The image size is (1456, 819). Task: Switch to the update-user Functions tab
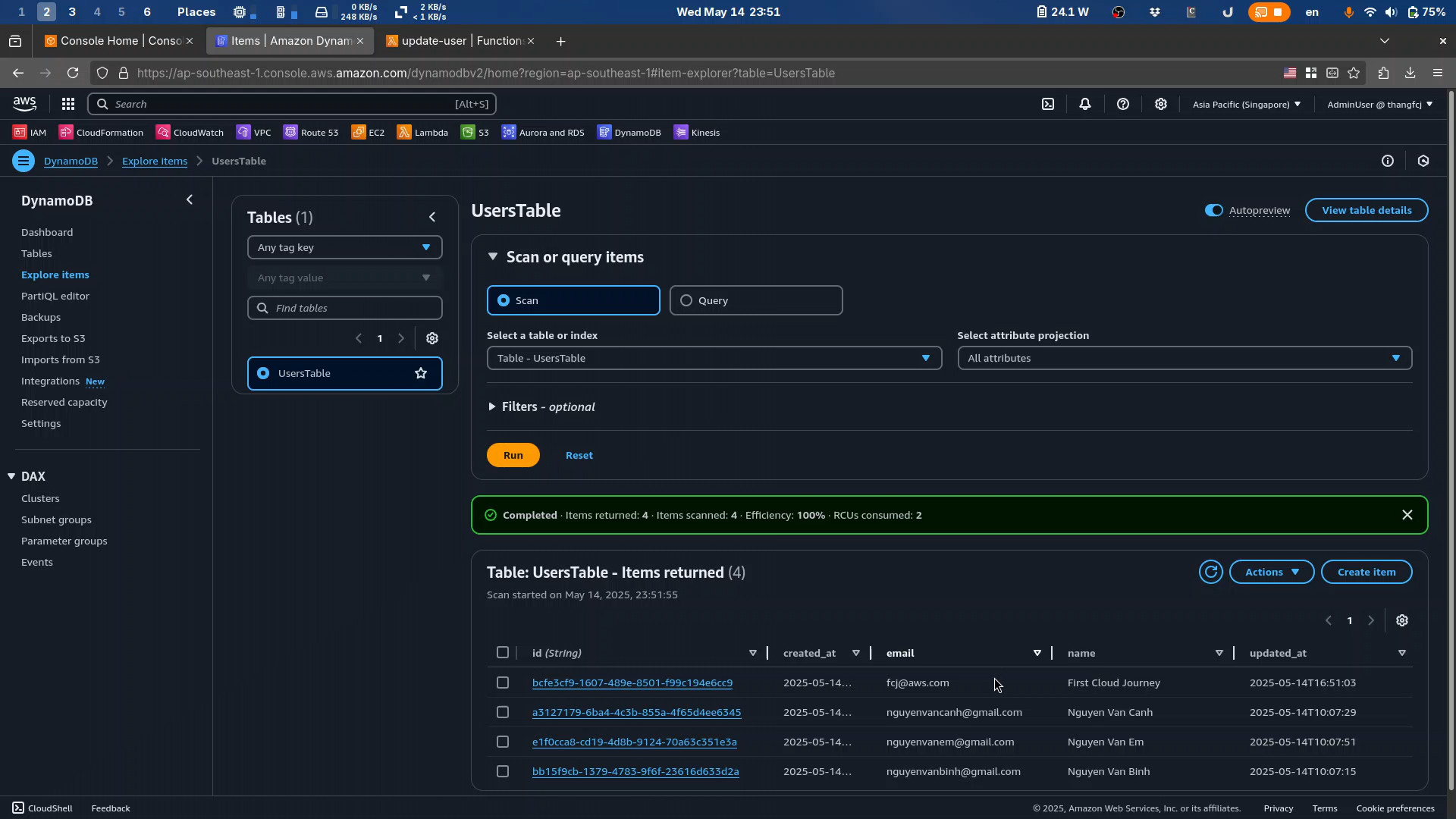461,41
